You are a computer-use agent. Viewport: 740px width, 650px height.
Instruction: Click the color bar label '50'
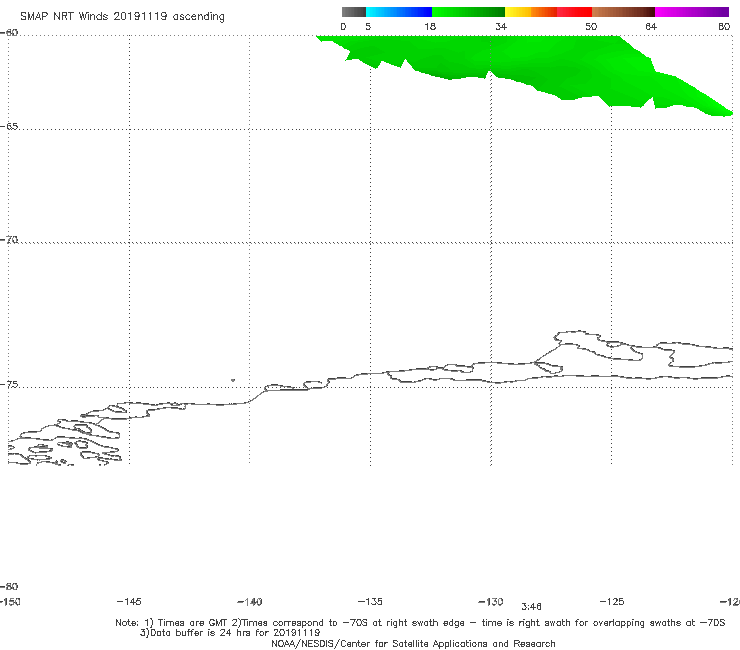[x=591, y=26]
